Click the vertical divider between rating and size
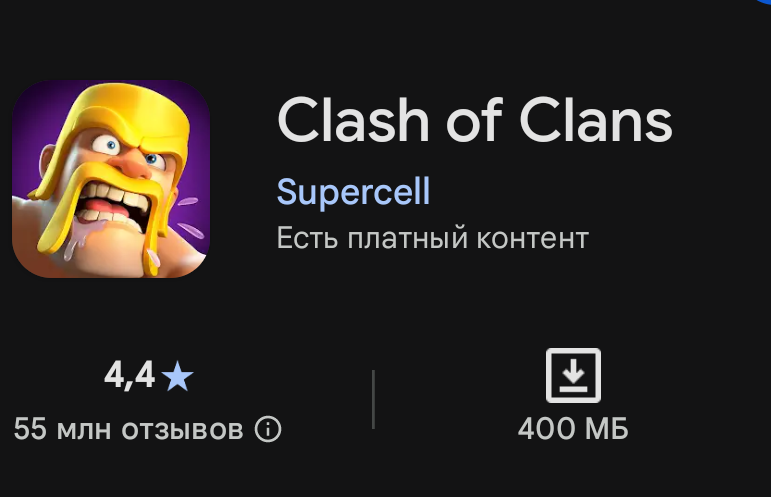The width and height of the screenshot is (771, 497). point(374,399)
